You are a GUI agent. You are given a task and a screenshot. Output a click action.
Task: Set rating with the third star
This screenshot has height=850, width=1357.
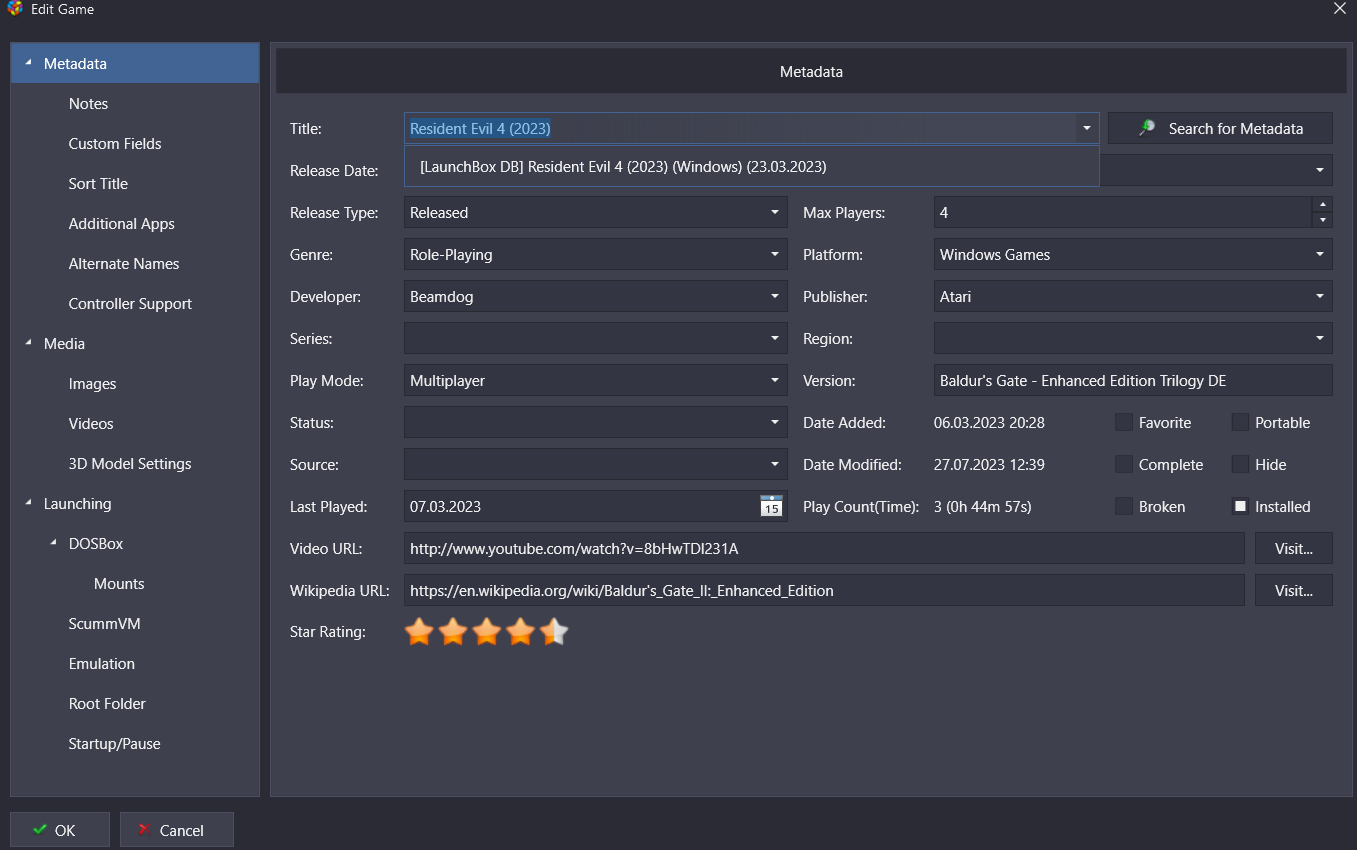pos(487,632)
